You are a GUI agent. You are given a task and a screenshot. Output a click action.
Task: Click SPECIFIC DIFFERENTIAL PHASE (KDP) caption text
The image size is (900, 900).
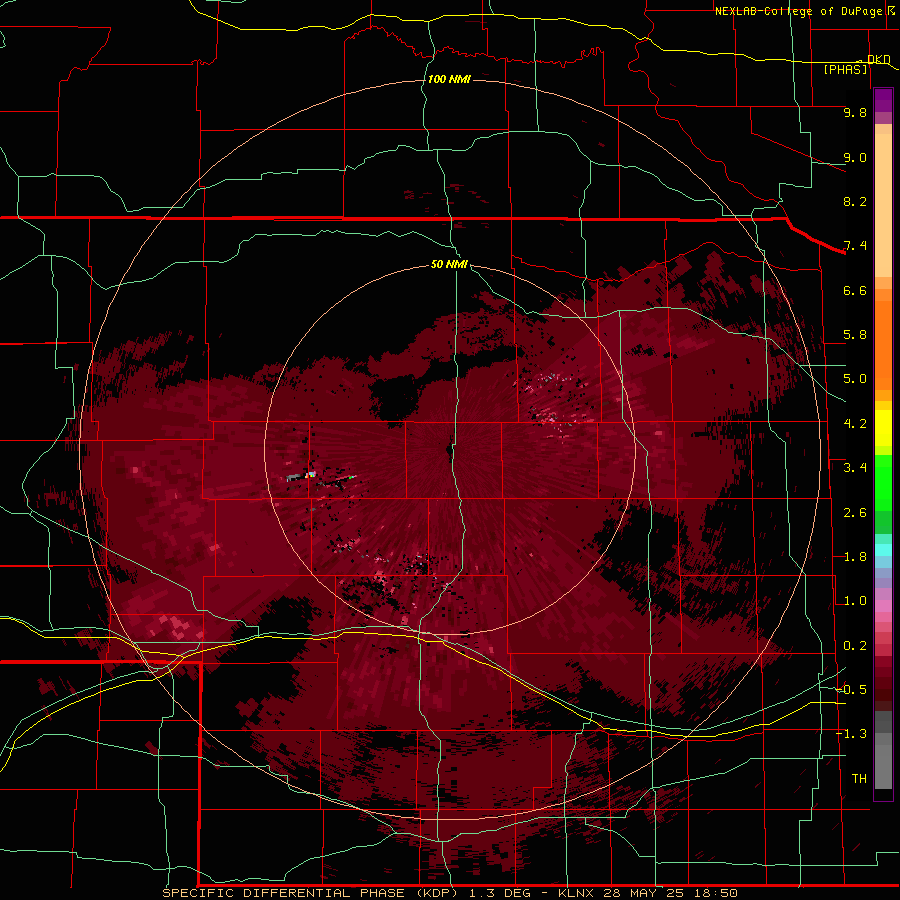coord(312,893)
